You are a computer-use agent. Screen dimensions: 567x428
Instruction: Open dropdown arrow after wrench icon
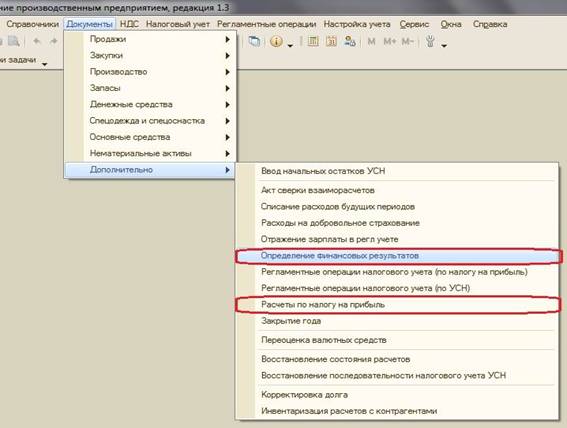[x=444, y=45]
